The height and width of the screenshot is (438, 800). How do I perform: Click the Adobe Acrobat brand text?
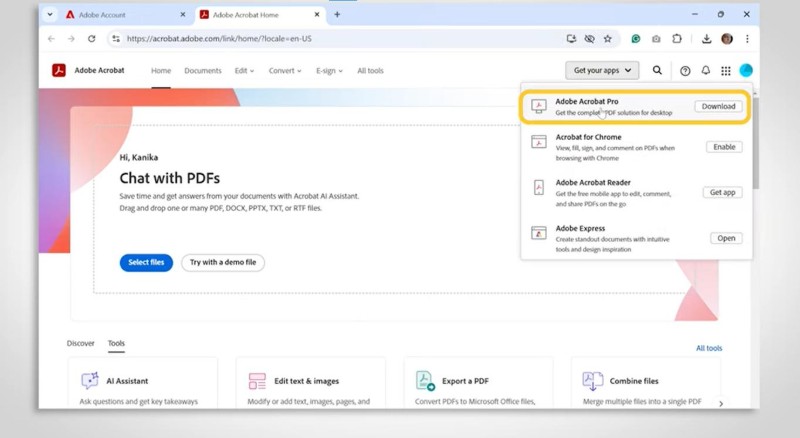click(99, 70)
